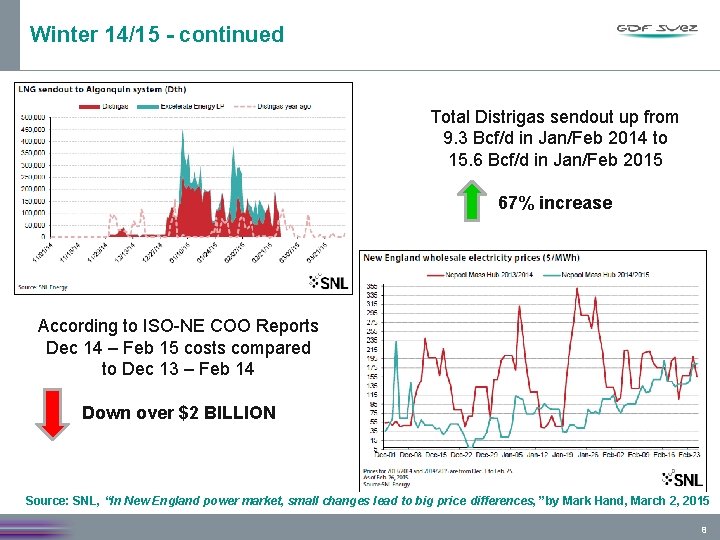The width and height of the screenshot is (720, 540).
Task: Click the red Distrigas legend swatch
Action: coord(90,107)
